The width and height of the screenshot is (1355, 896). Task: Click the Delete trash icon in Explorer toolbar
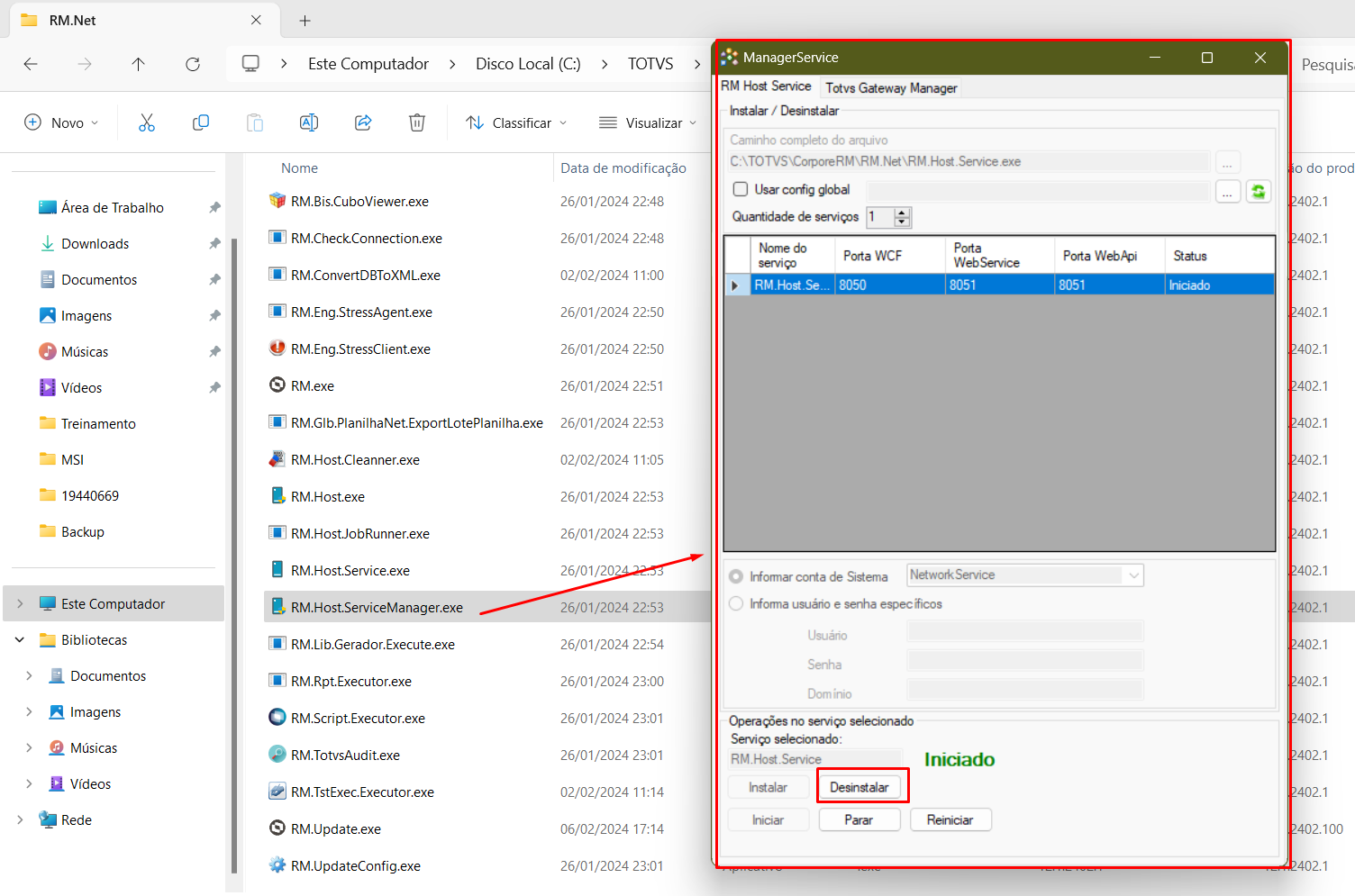click(417, 122)
